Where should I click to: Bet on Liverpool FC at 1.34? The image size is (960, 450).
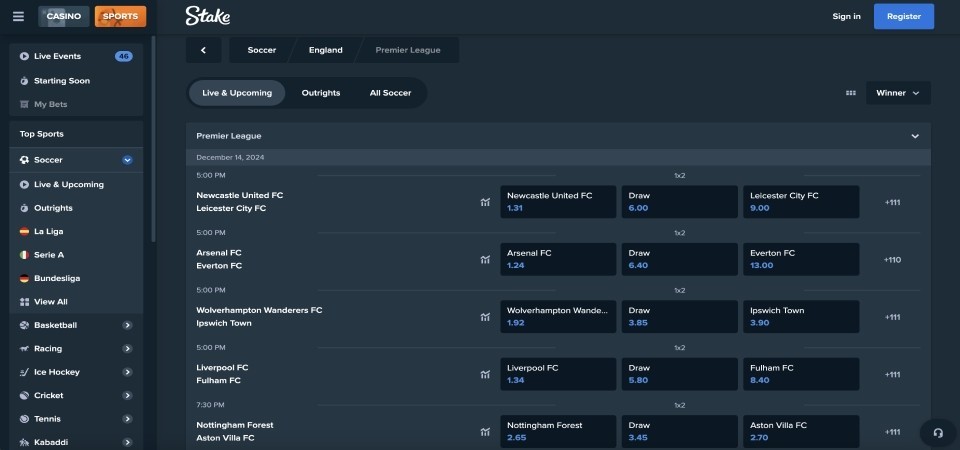pos(558,374)
